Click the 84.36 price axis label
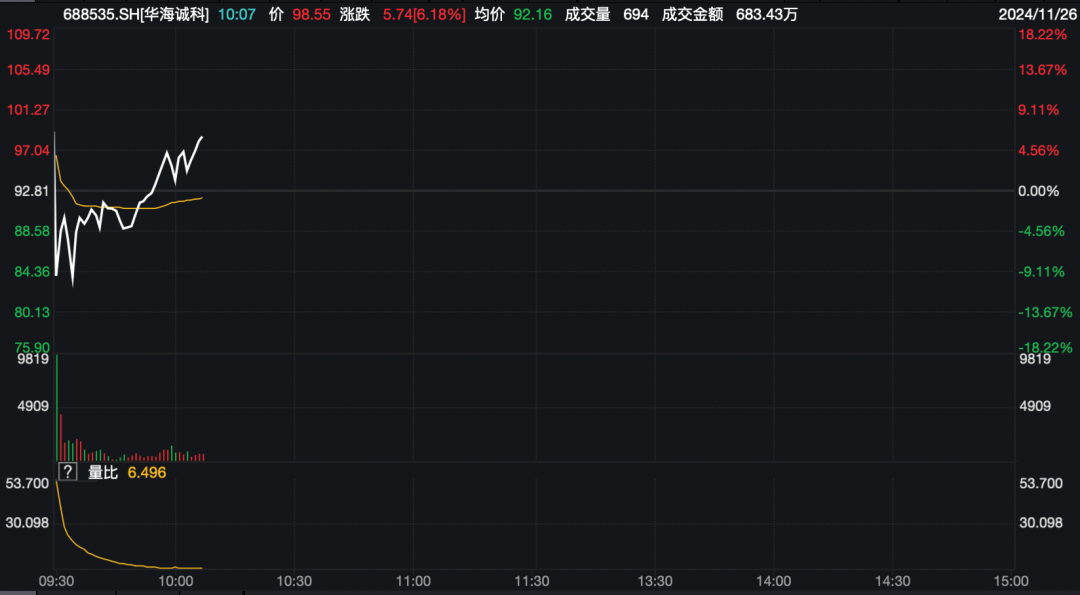The height and width of the screenshot is (595, 1080). 32,272
